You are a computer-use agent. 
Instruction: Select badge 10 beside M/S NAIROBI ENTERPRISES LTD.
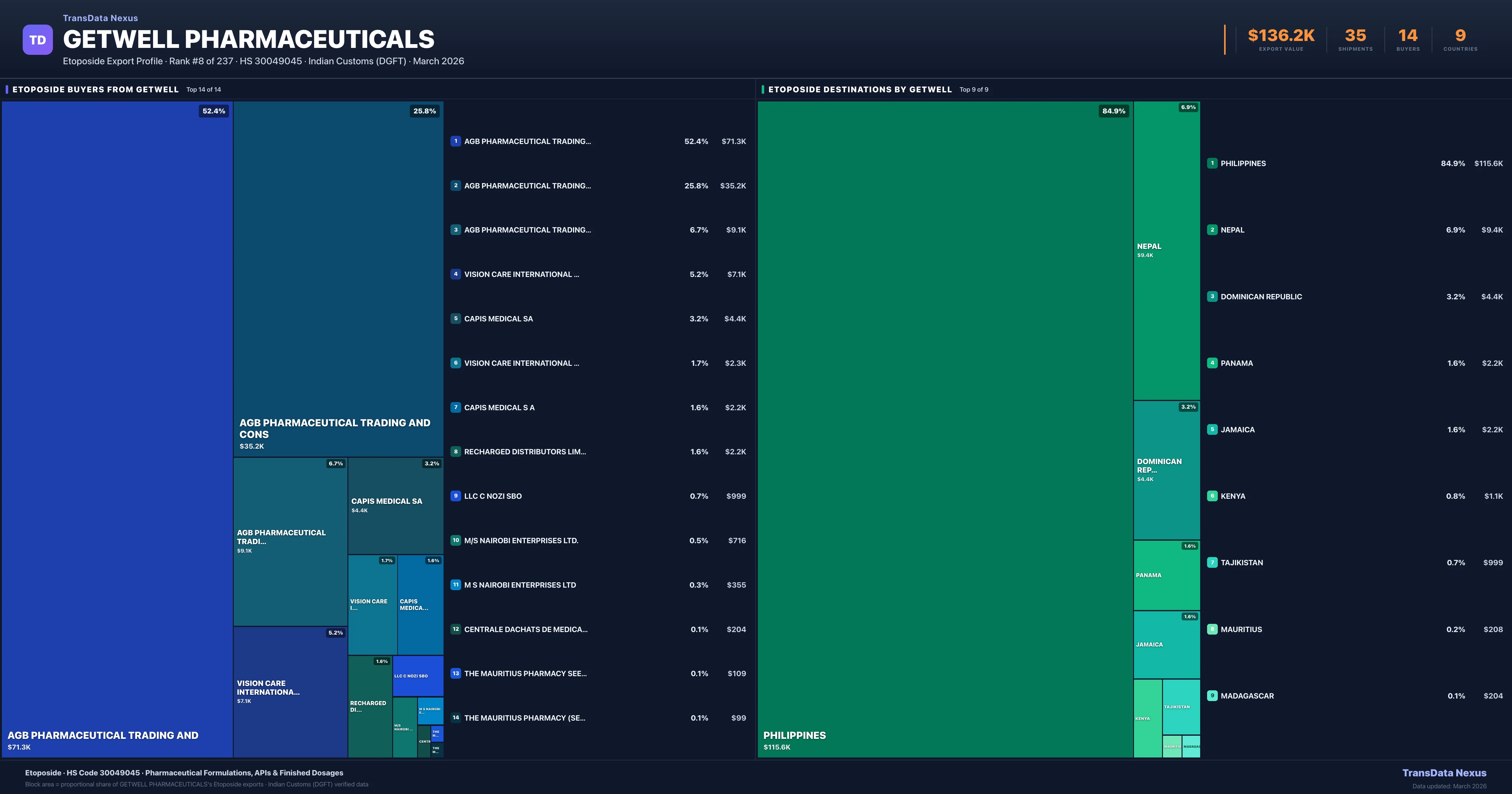455,540
